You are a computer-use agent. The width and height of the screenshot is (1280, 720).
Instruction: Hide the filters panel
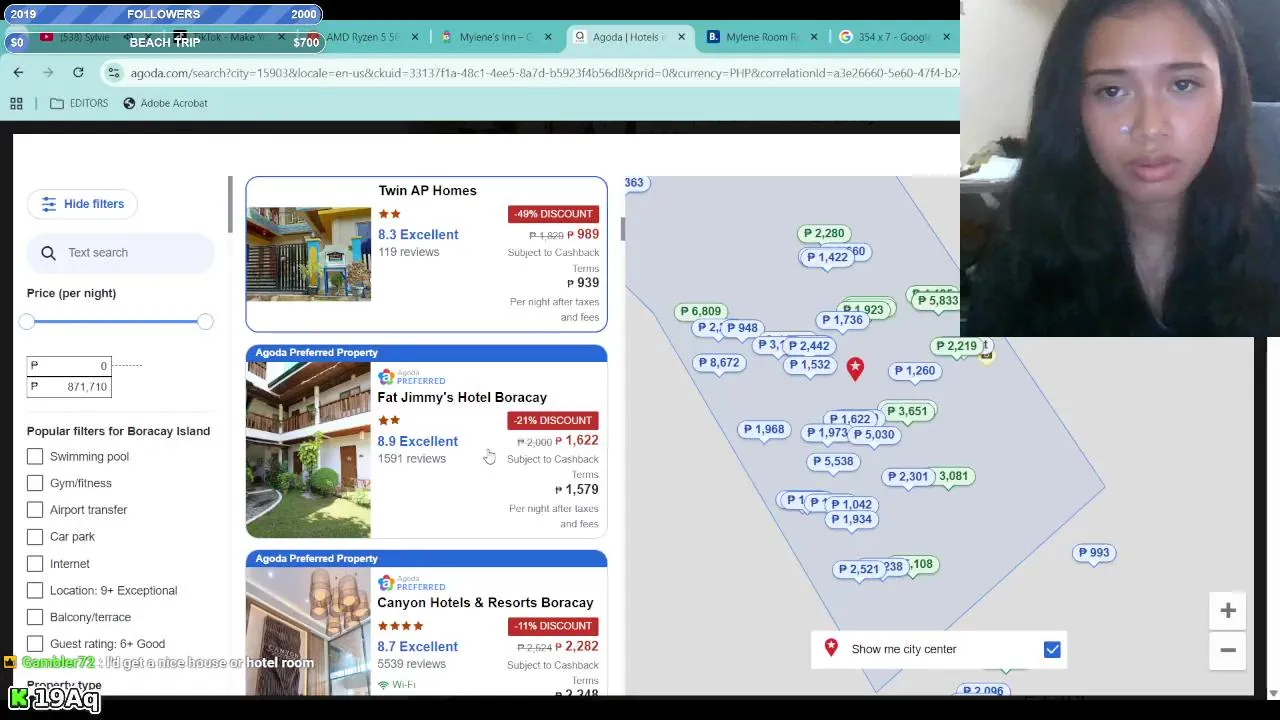83,204
